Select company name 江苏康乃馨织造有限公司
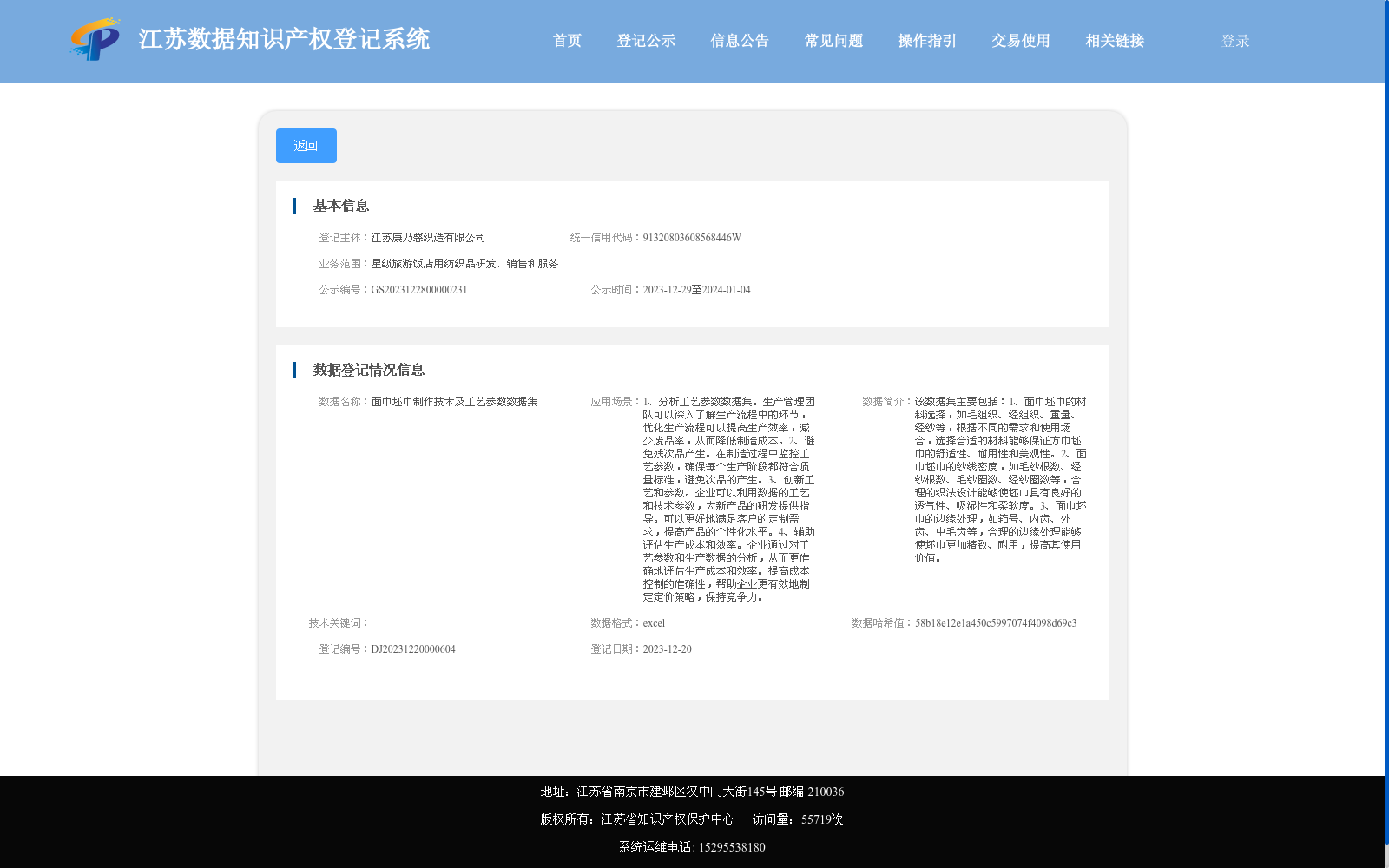Viewport: 1389px width, 868px height. 428,238
